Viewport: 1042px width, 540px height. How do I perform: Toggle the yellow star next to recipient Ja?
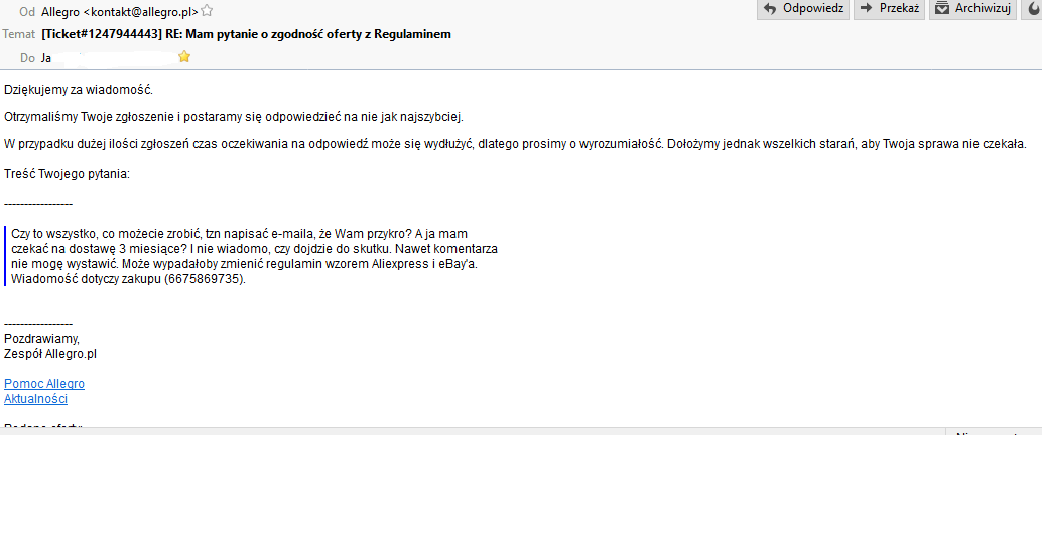[x=184, y=57]
